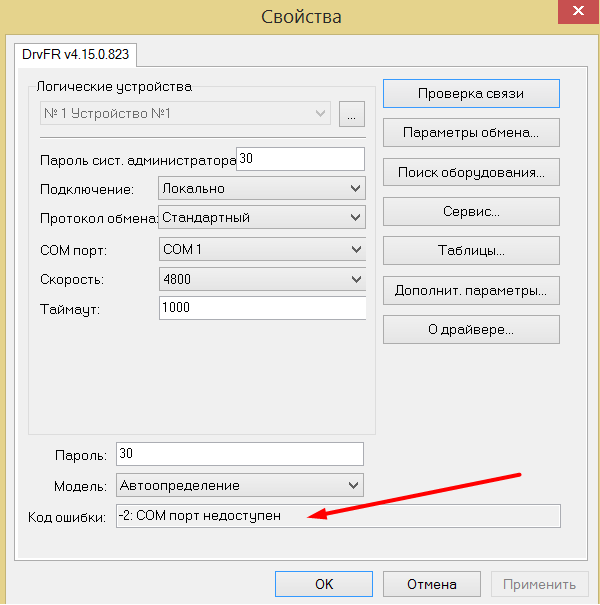The height and width of the screenshot is (605, 600).
Task: Expand the Модель dropdown showing Автоопределение
Action: (240, 485)
